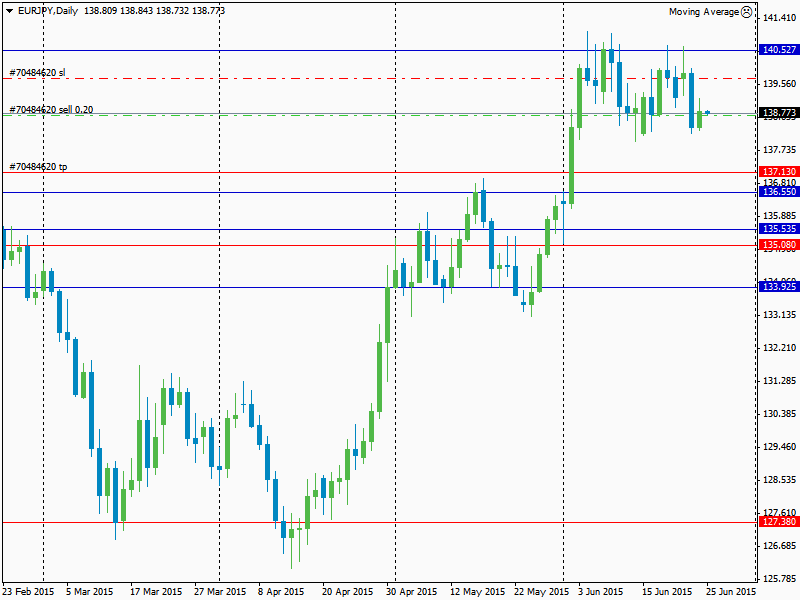This screenshot has width=800, height=600.
Task: Click the 128.535 price axis value
Action: 779,480
